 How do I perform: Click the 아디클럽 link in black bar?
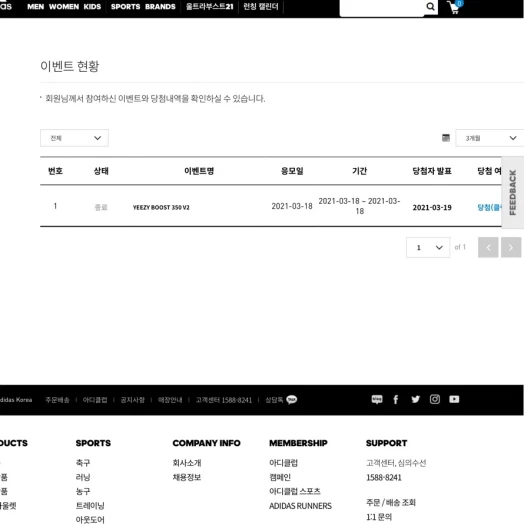click(x=95, y=400)
